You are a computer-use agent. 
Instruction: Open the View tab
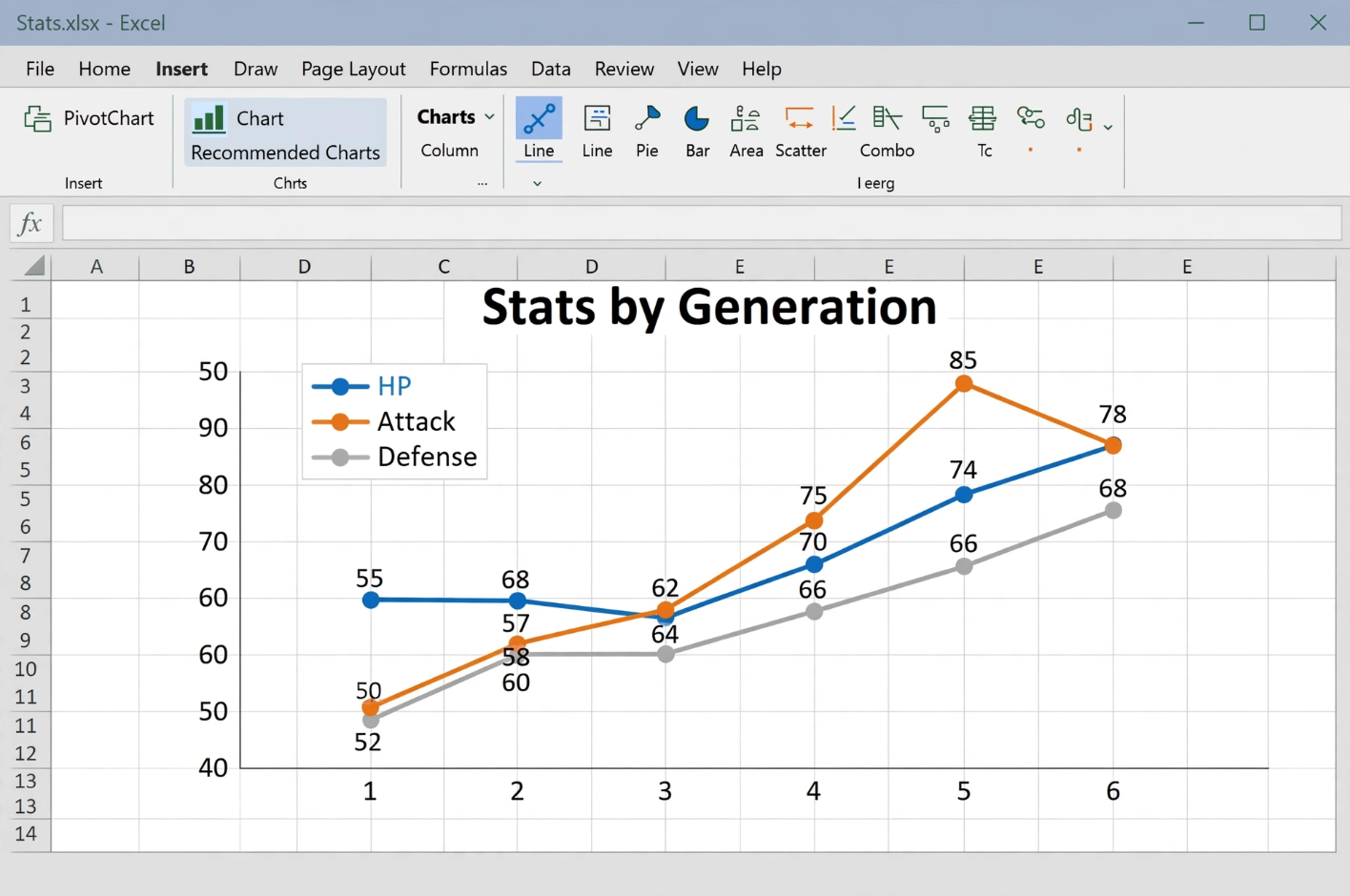pyautogui.click(x=698, y=69)
